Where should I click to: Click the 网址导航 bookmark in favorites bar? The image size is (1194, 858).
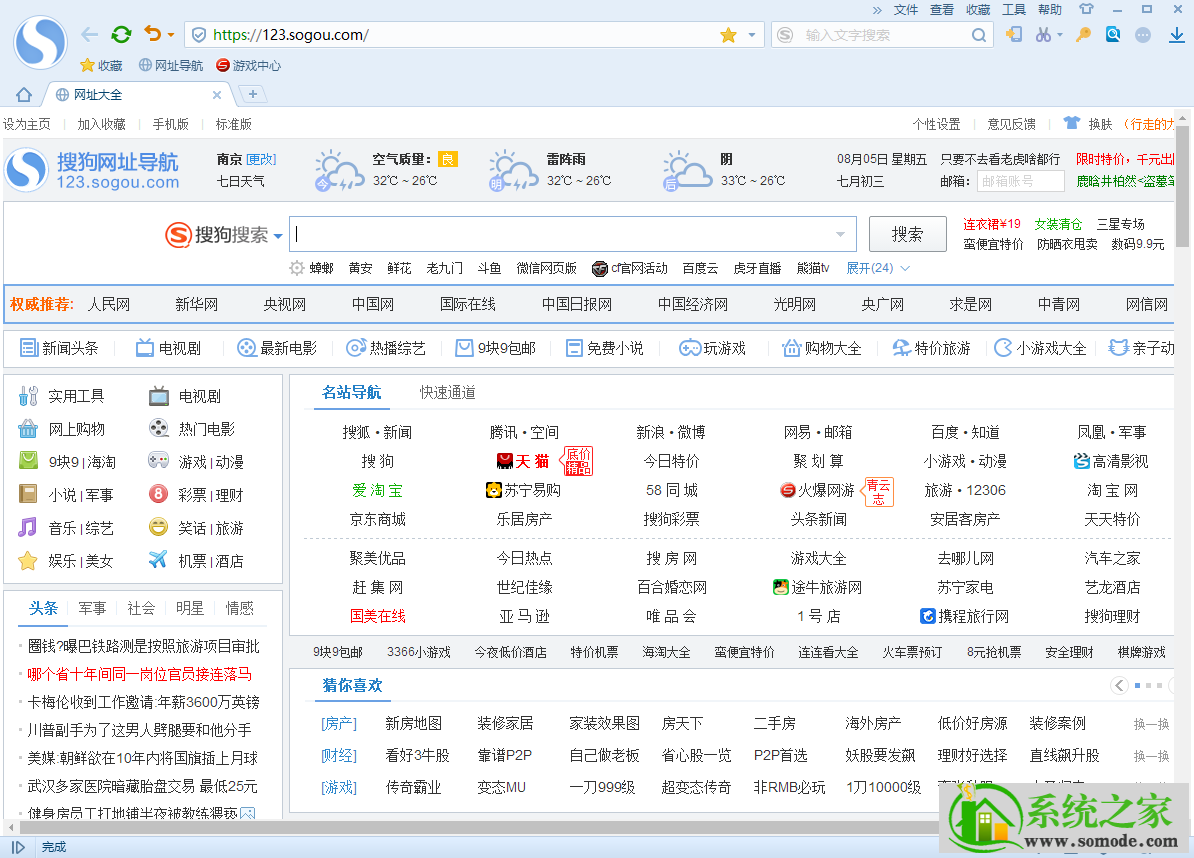pos(171,65)
